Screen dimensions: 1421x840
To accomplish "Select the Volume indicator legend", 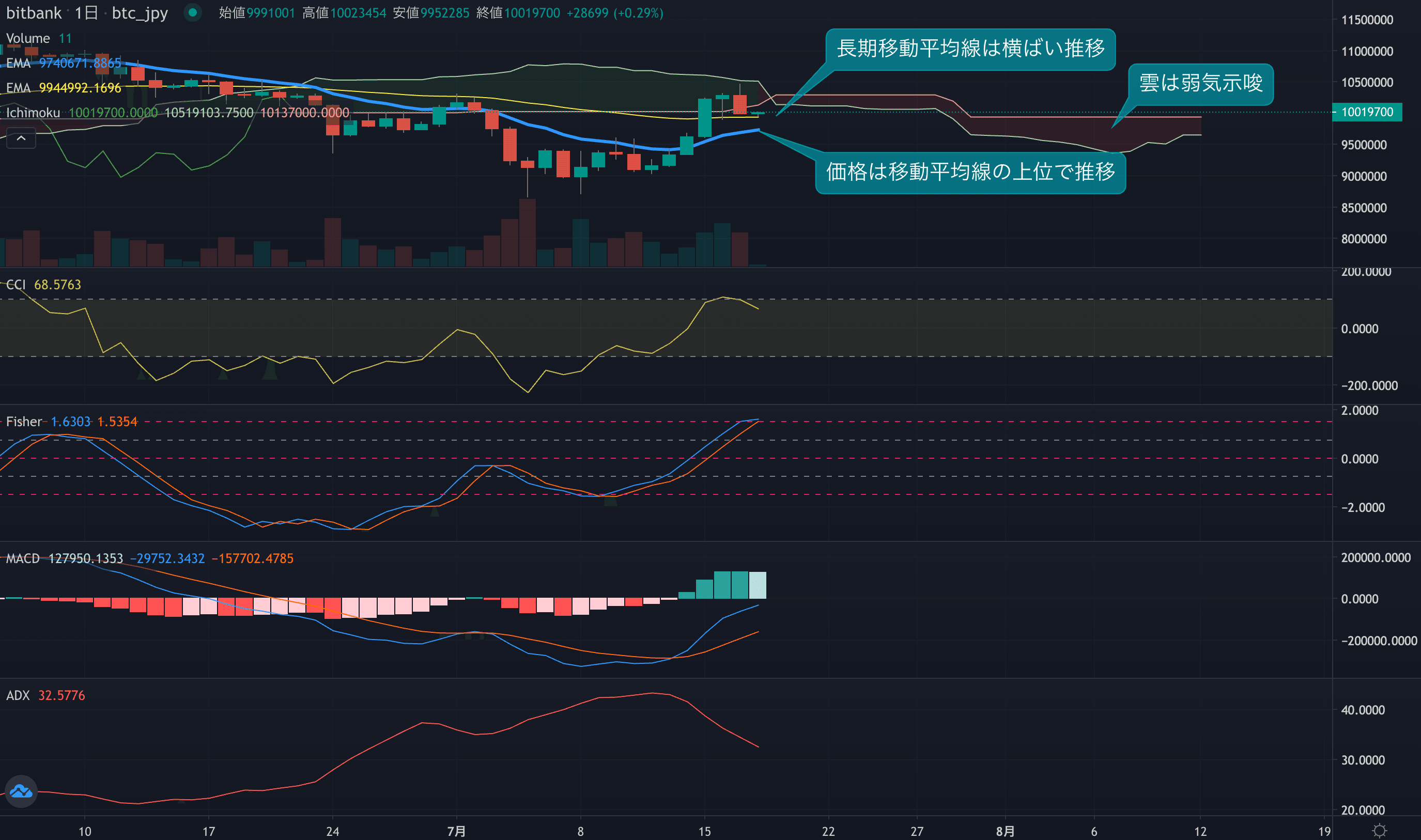I will point(28,38).
